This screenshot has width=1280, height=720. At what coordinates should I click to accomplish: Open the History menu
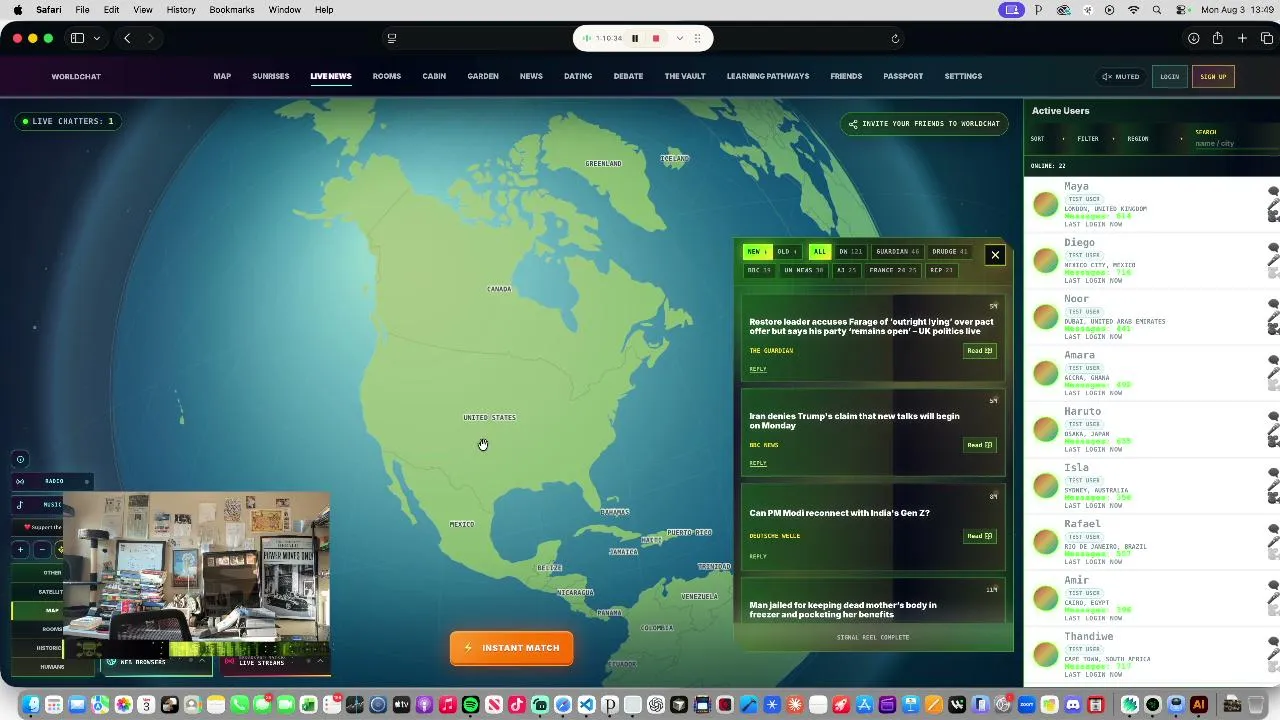tap(181, 10)
